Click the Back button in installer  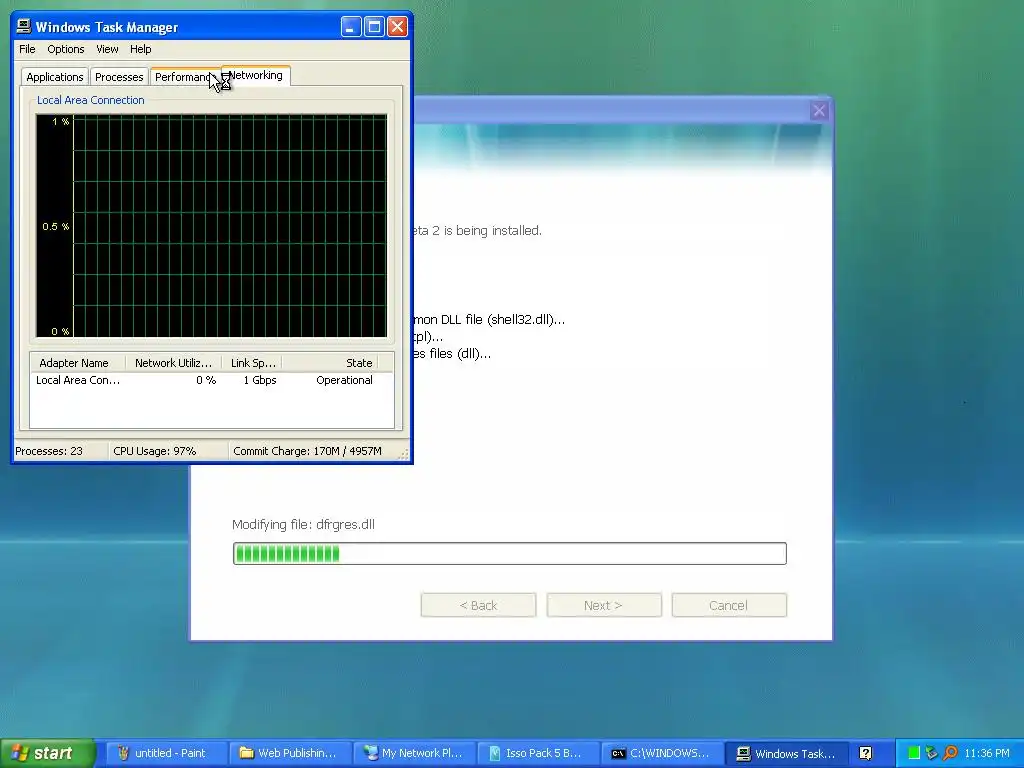click(x=479, y=605)
